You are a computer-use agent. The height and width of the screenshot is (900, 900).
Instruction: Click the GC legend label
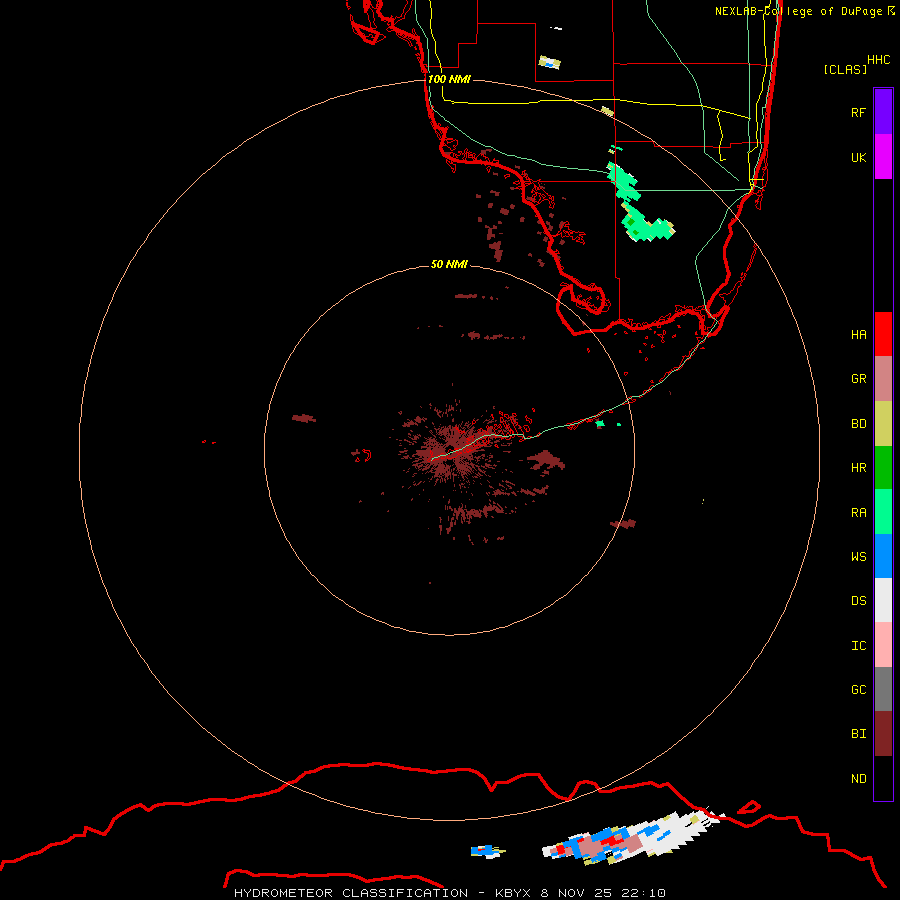(858, 690)
